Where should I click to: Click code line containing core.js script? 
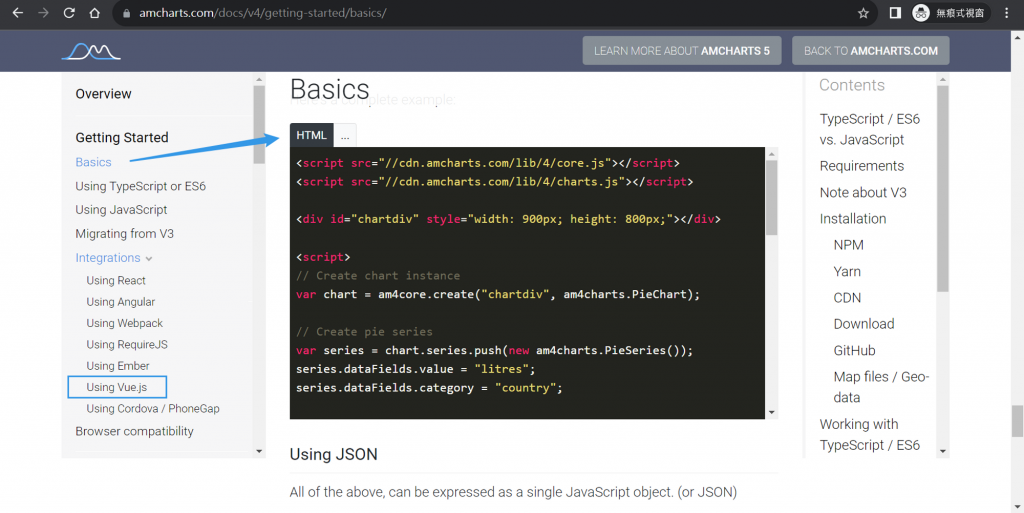coord(488,163)
